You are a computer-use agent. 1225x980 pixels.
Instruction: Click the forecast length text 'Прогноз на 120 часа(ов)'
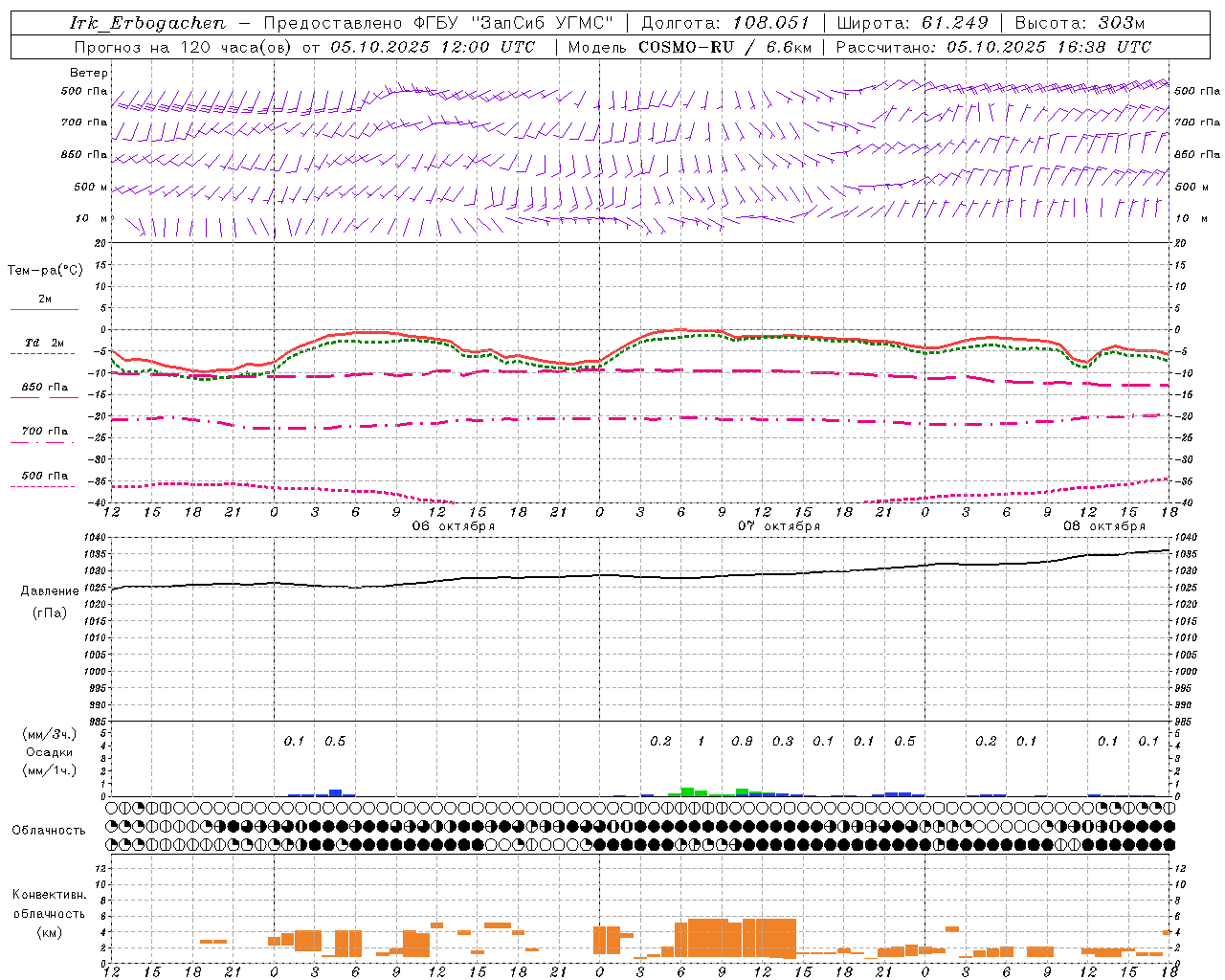184,47
